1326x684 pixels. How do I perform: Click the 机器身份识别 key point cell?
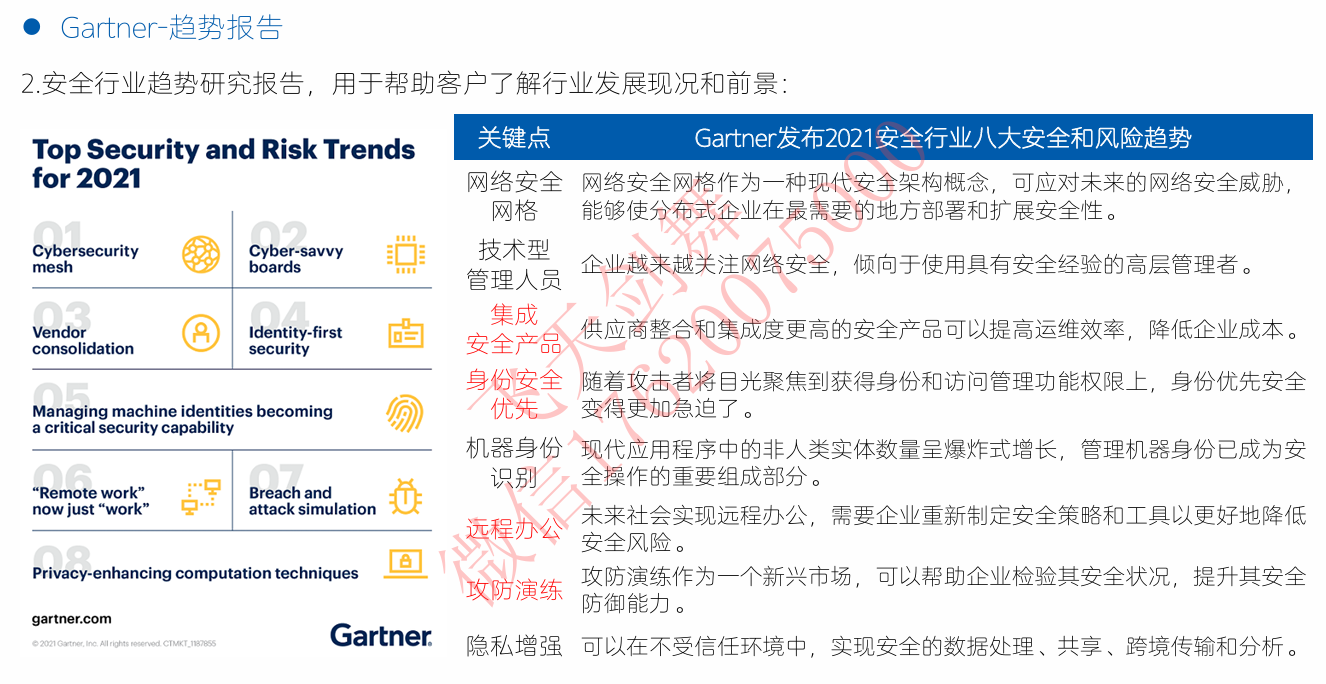click(x=514, y=463)
